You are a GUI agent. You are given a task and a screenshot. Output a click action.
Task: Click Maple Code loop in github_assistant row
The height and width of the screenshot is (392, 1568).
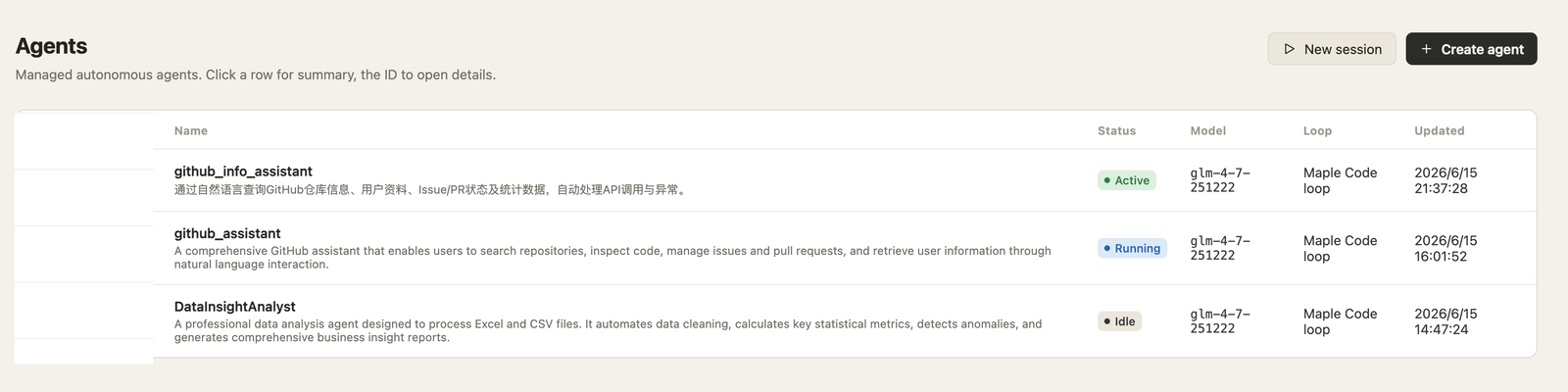1340,248
